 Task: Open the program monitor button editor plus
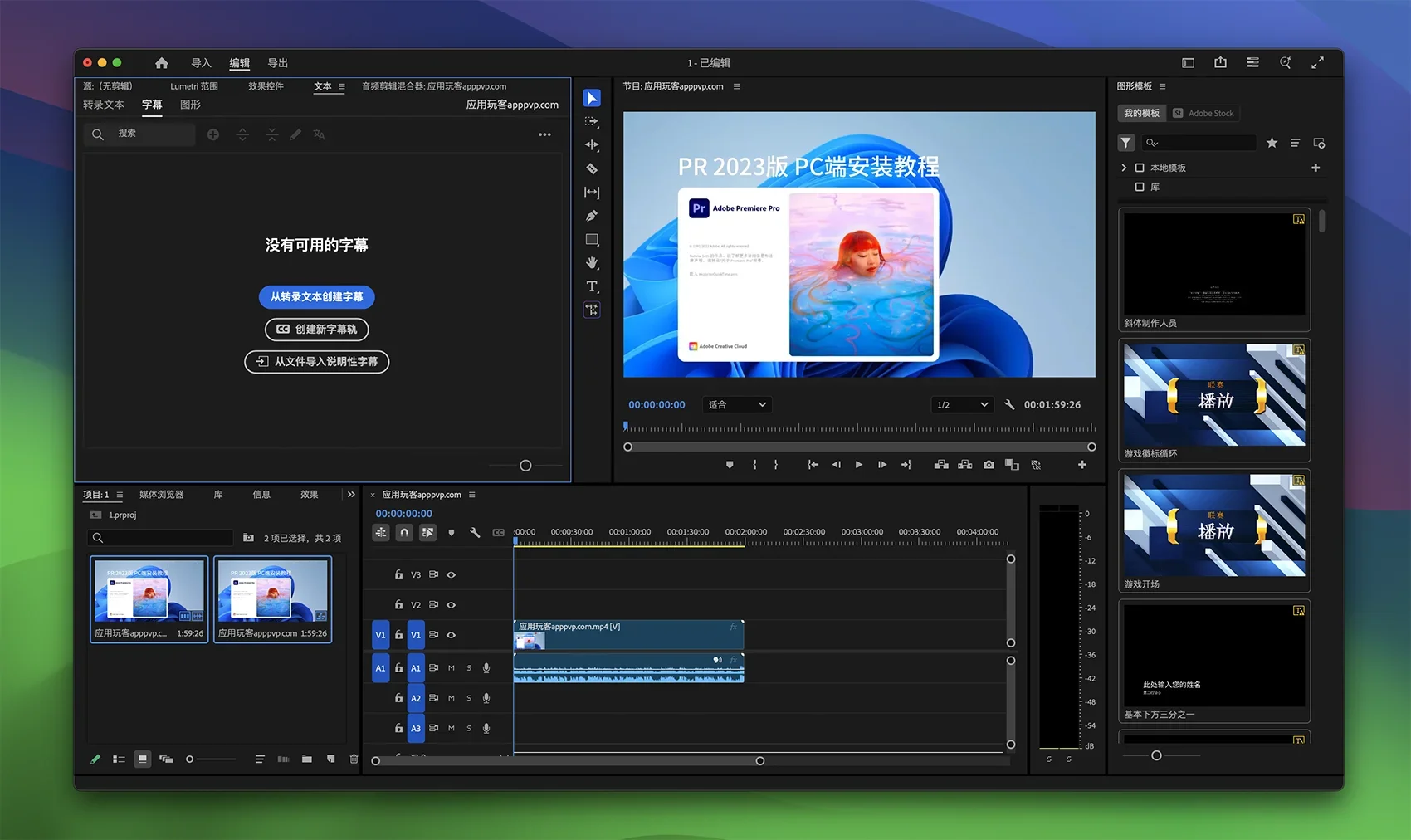click(1082, 465)
